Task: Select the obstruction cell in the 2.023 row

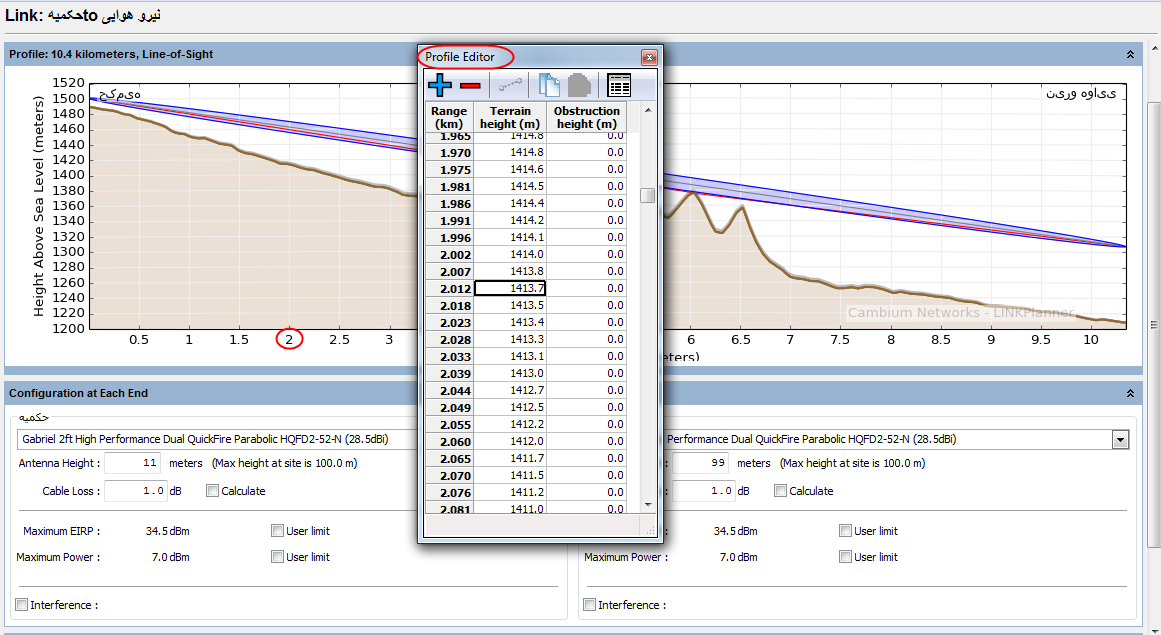Action: [x=586, y=322]
